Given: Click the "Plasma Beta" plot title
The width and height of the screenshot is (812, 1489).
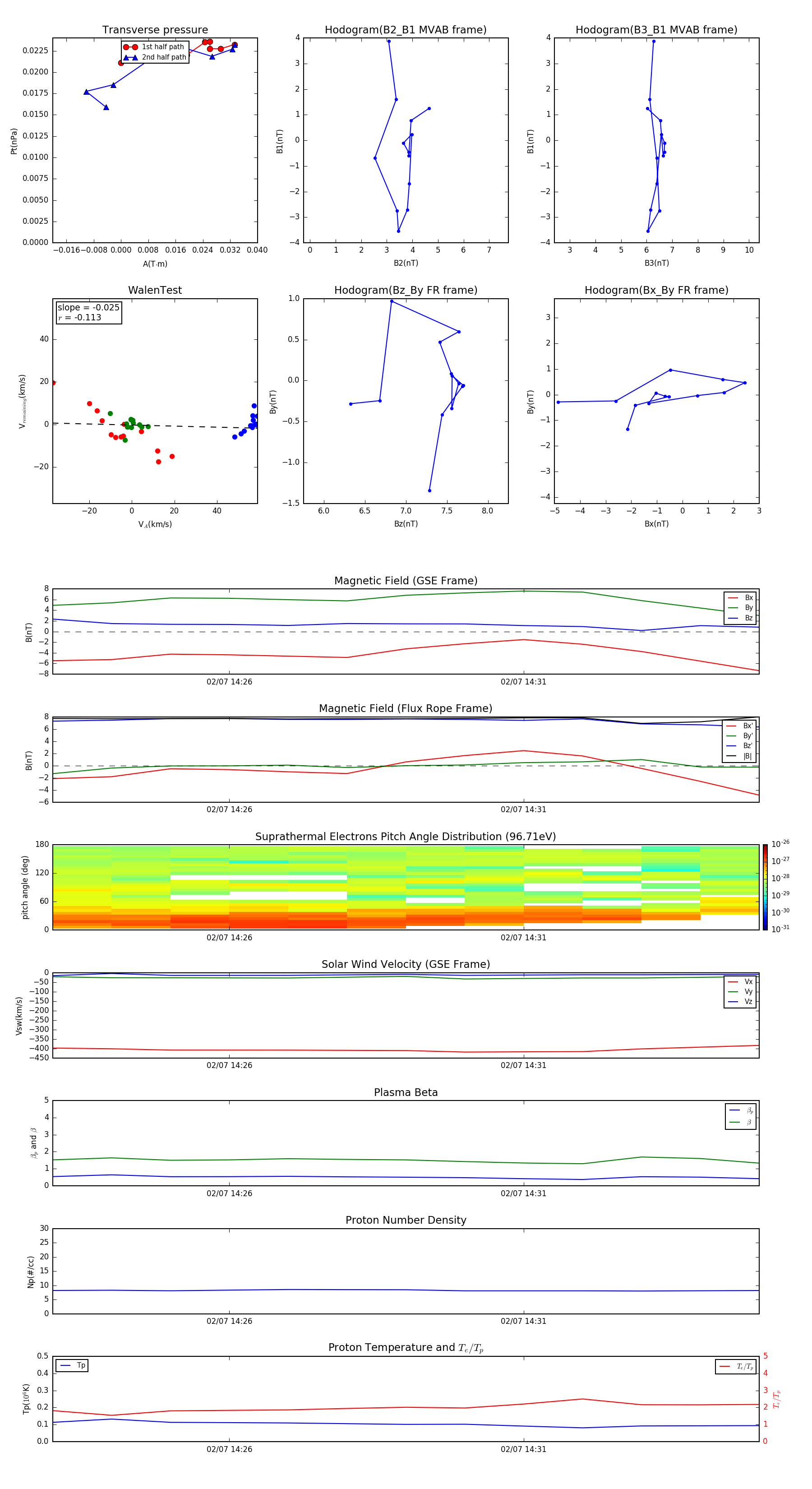Looking at the screenshot, I should (406, 1093).
